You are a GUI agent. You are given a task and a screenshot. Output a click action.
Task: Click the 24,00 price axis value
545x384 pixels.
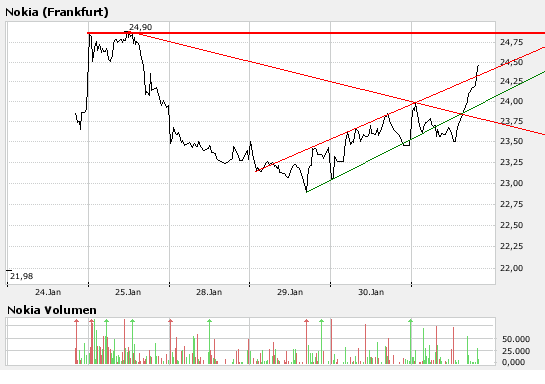[512, 101]
